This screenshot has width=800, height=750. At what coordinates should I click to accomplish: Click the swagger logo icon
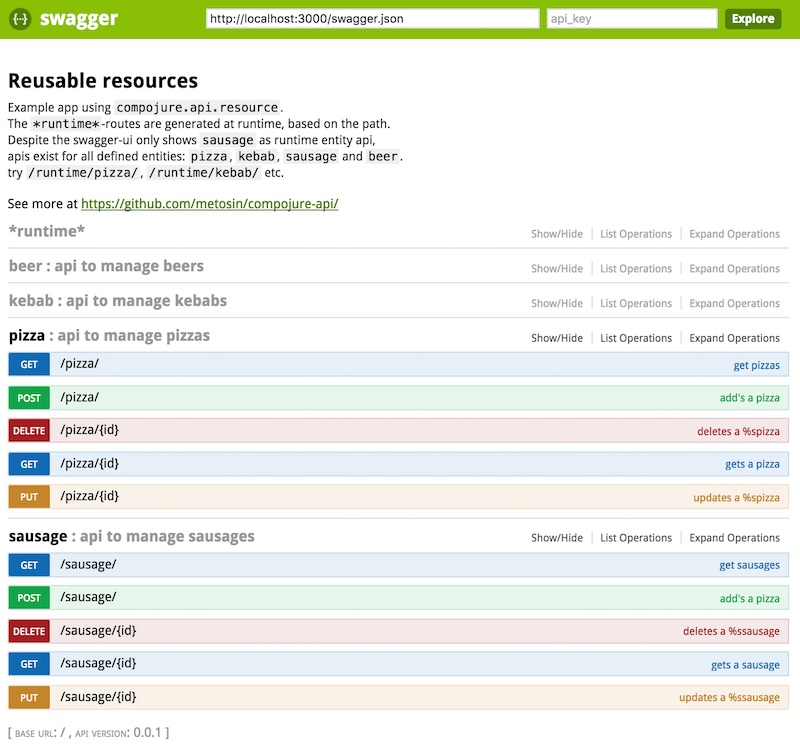[20, 19]
